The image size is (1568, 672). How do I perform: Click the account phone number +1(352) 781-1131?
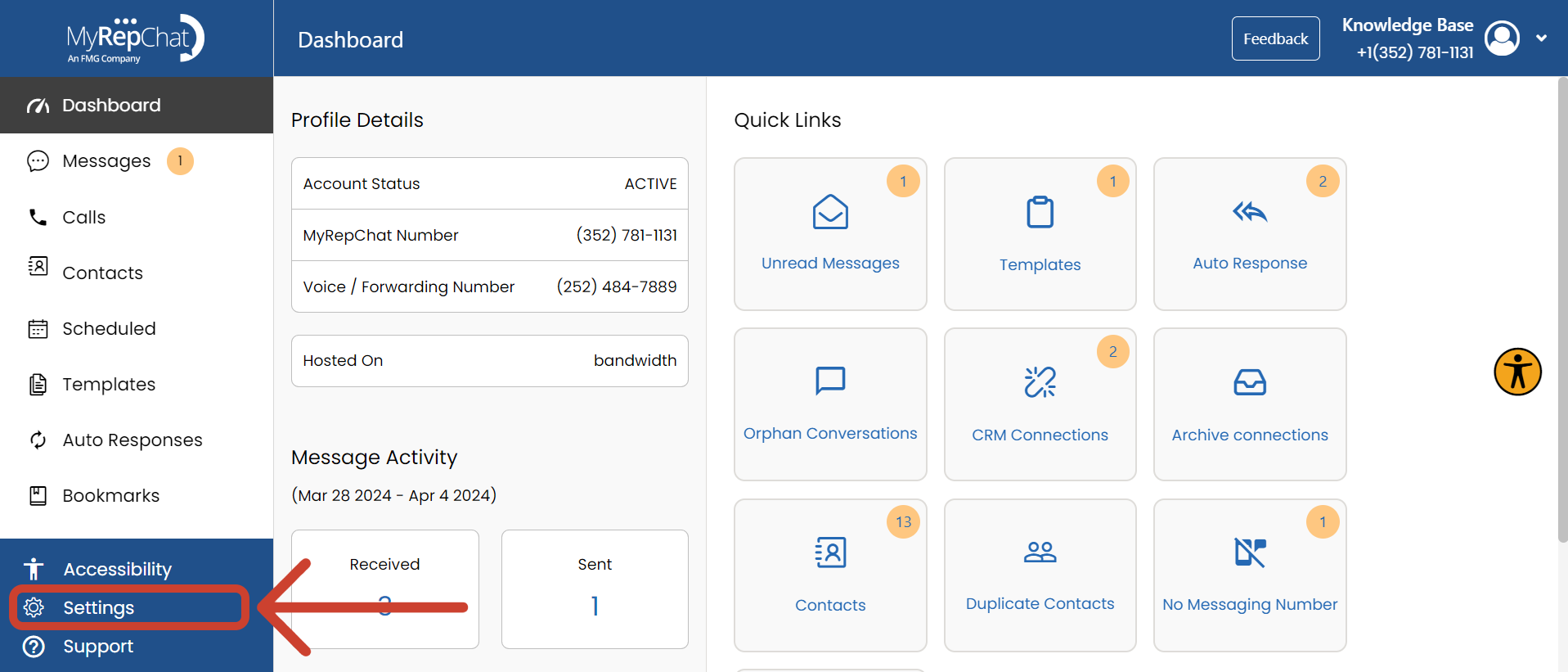click(1414, 52)
